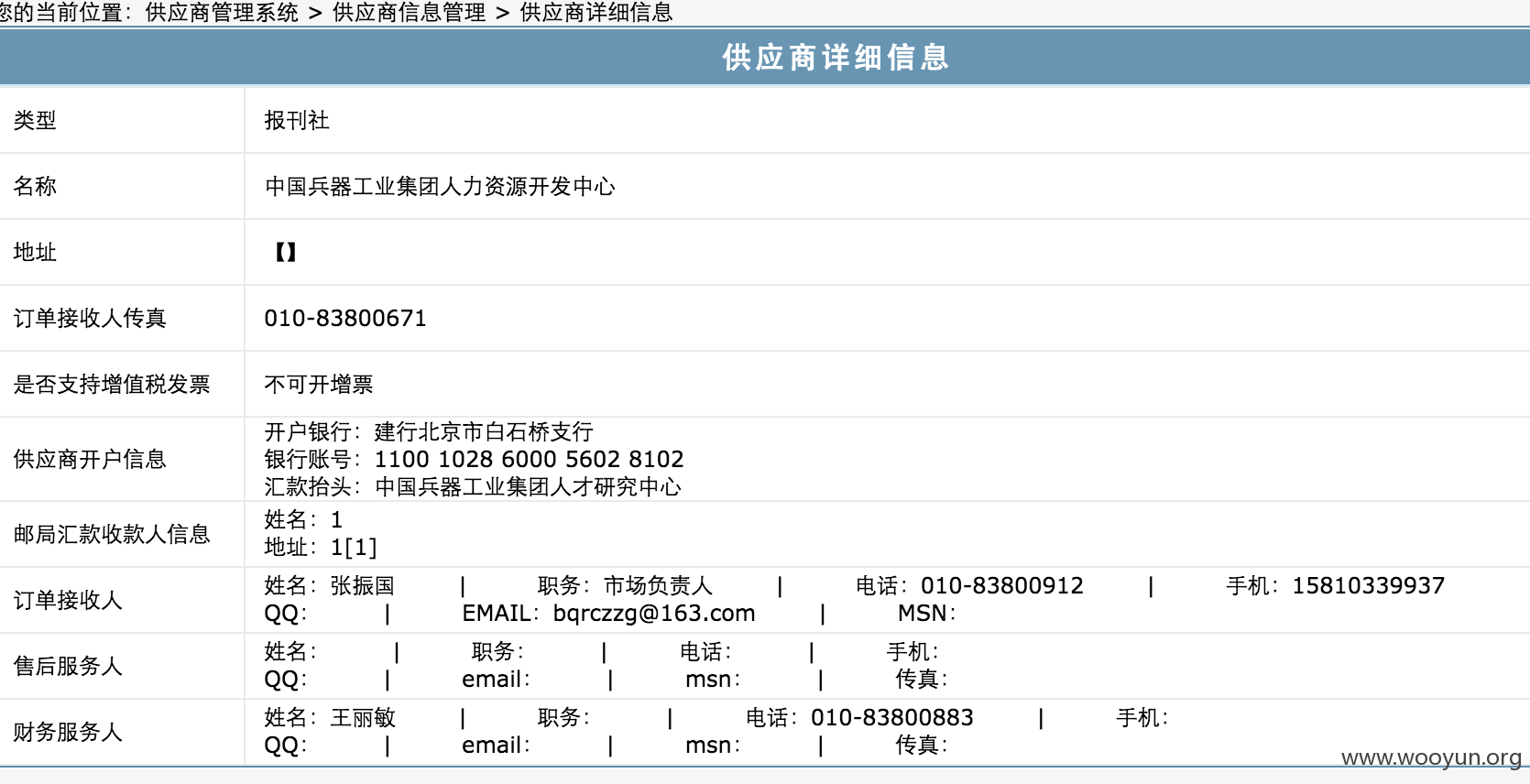Image resolution: width=1530 pixels, height=784 pixels.
Task: Click the 供应商详细信息 header title
Action: [836, 57]
